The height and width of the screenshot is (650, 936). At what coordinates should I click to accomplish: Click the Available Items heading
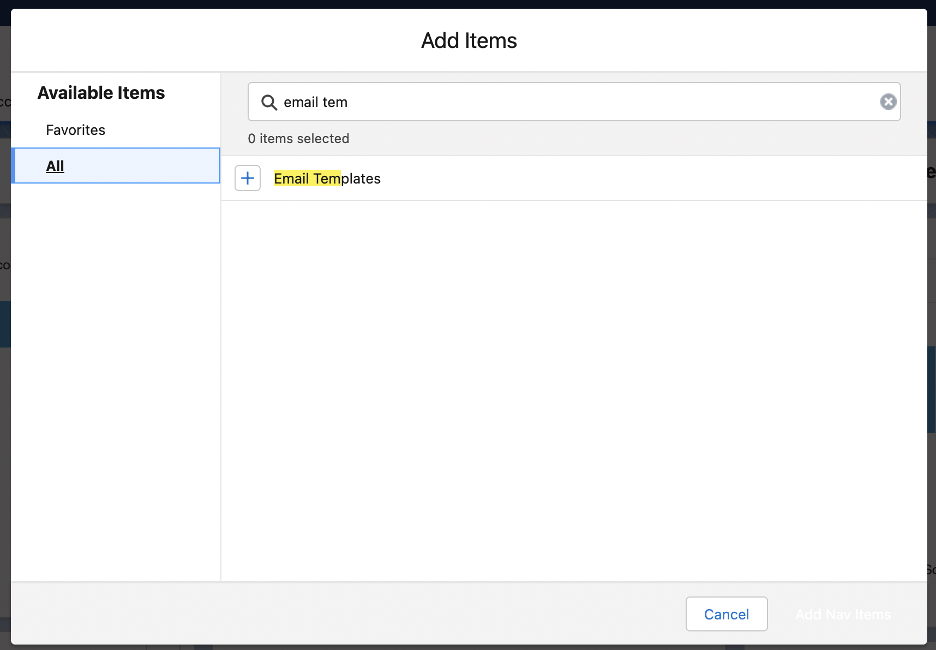pos(101,93)
